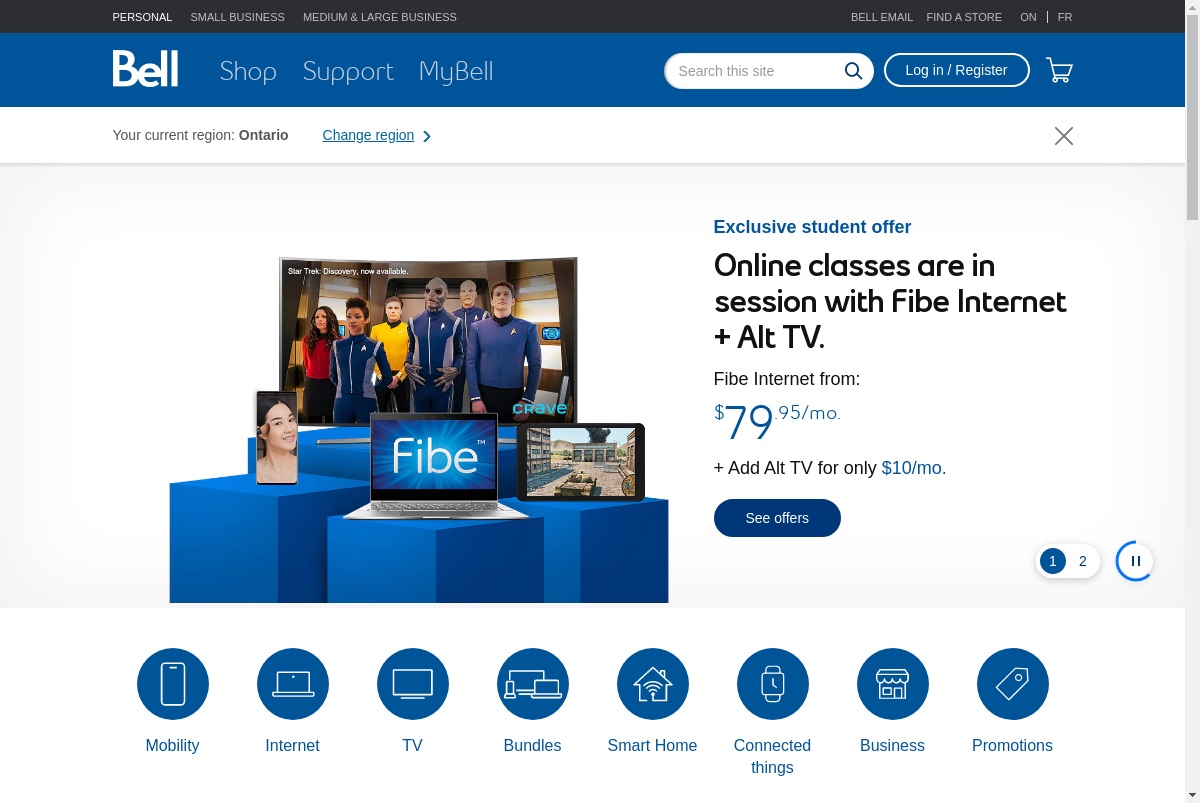Click the $79.95/mo. price text
Viewport: 1200px width, 803px height.
click(x=777, y=421)
